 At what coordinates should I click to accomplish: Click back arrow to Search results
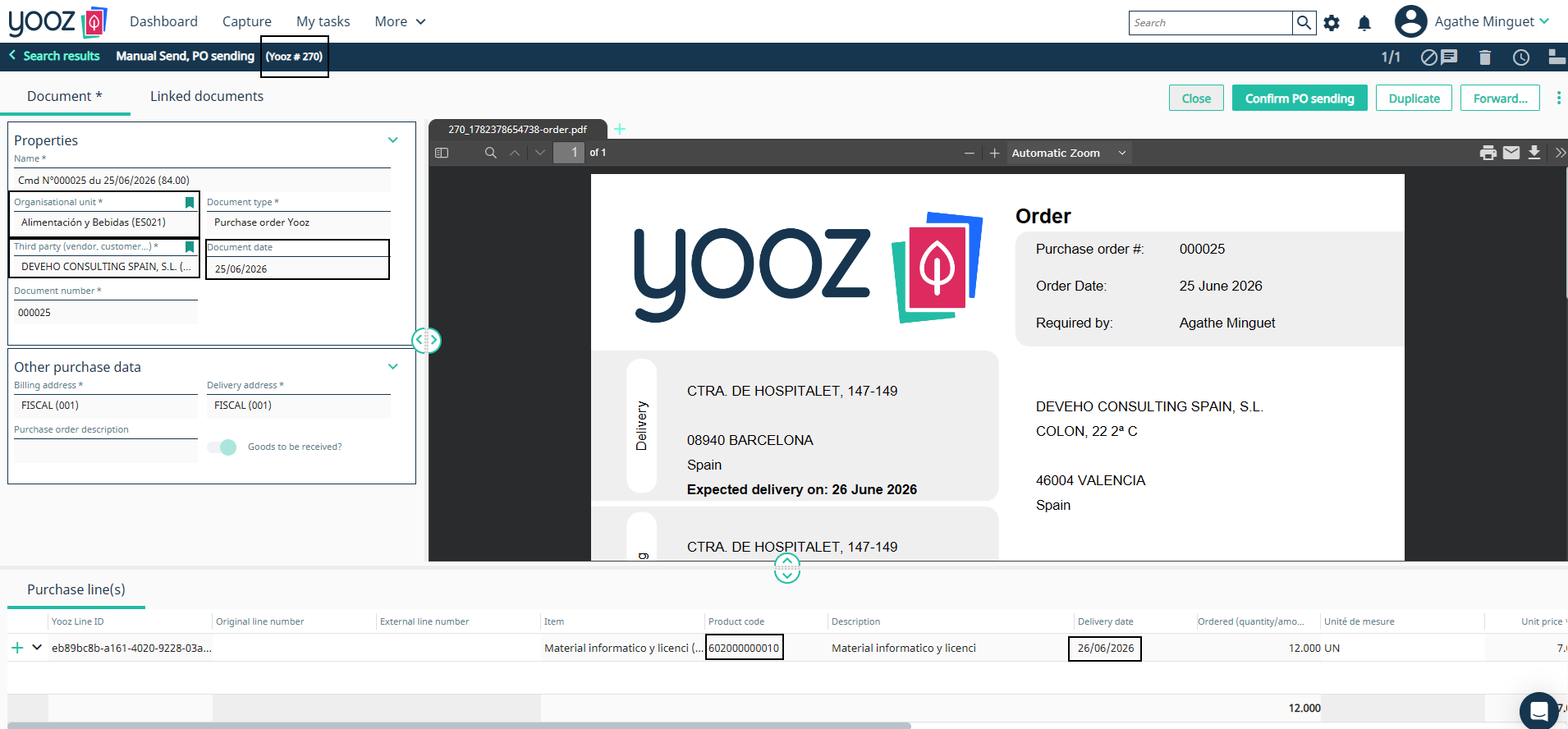pyautogui.click(x=12, y=55)
